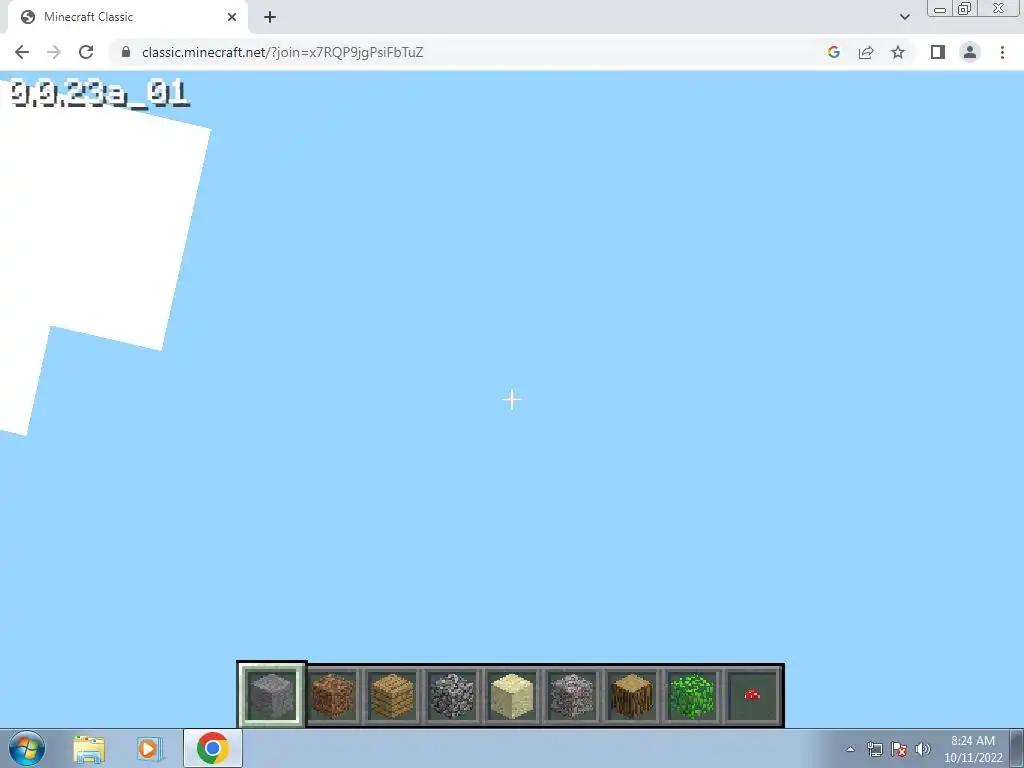Image resolution: width=1024 pixels, height=768 pixels.
Task: Select the sand block in hotbar
Action: (511, 695)
